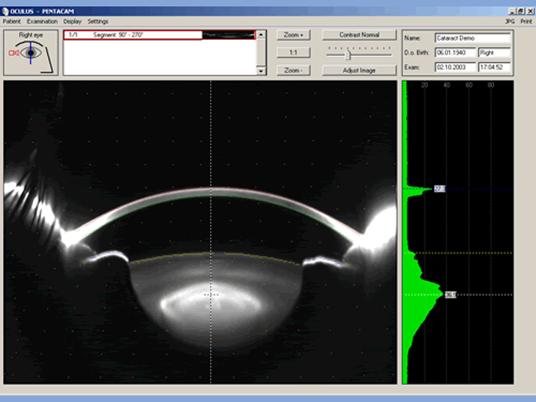Image resolution: width=536 pixels, height=402 pixels.
Task: Select the Segment 90° - 270° list entry
Action: pyautogui.click(x=160, y=35)
